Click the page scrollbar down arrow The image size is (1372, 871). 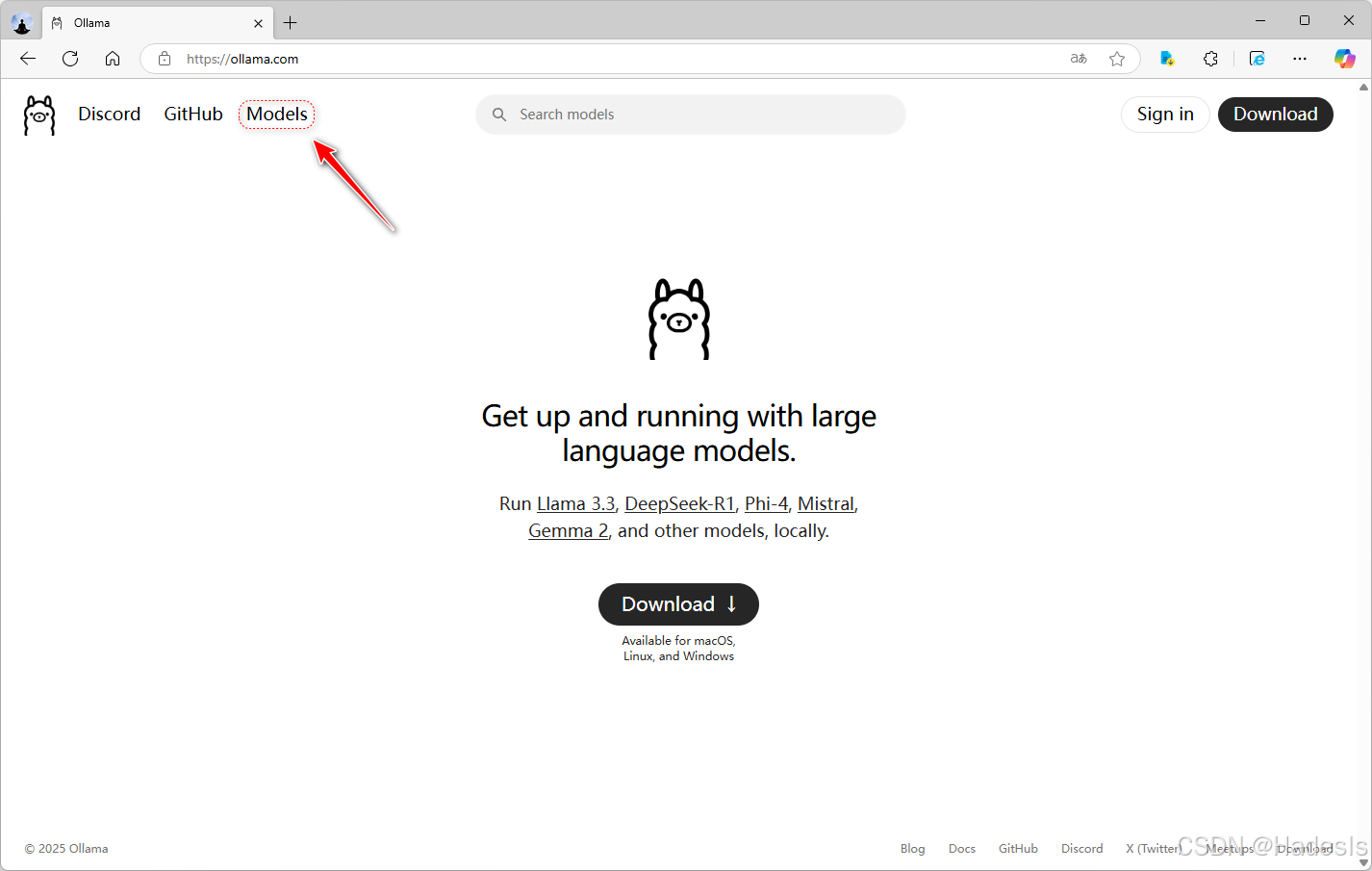coord(1363,862)
